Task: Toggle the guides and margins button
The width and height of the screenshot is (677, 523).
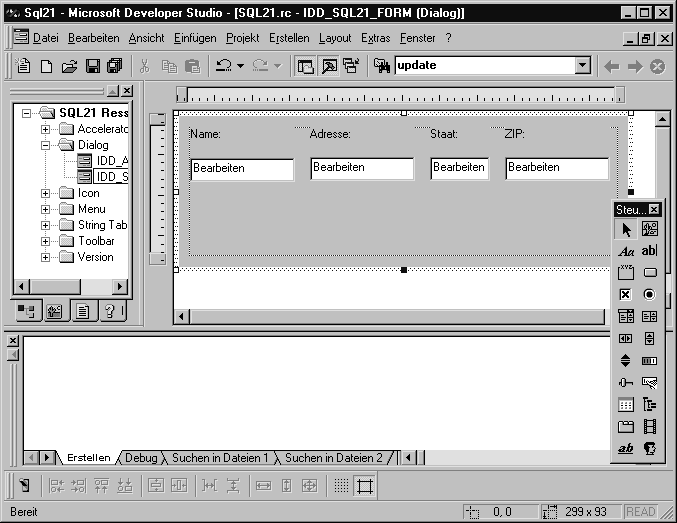Action: tap(364, 486)
